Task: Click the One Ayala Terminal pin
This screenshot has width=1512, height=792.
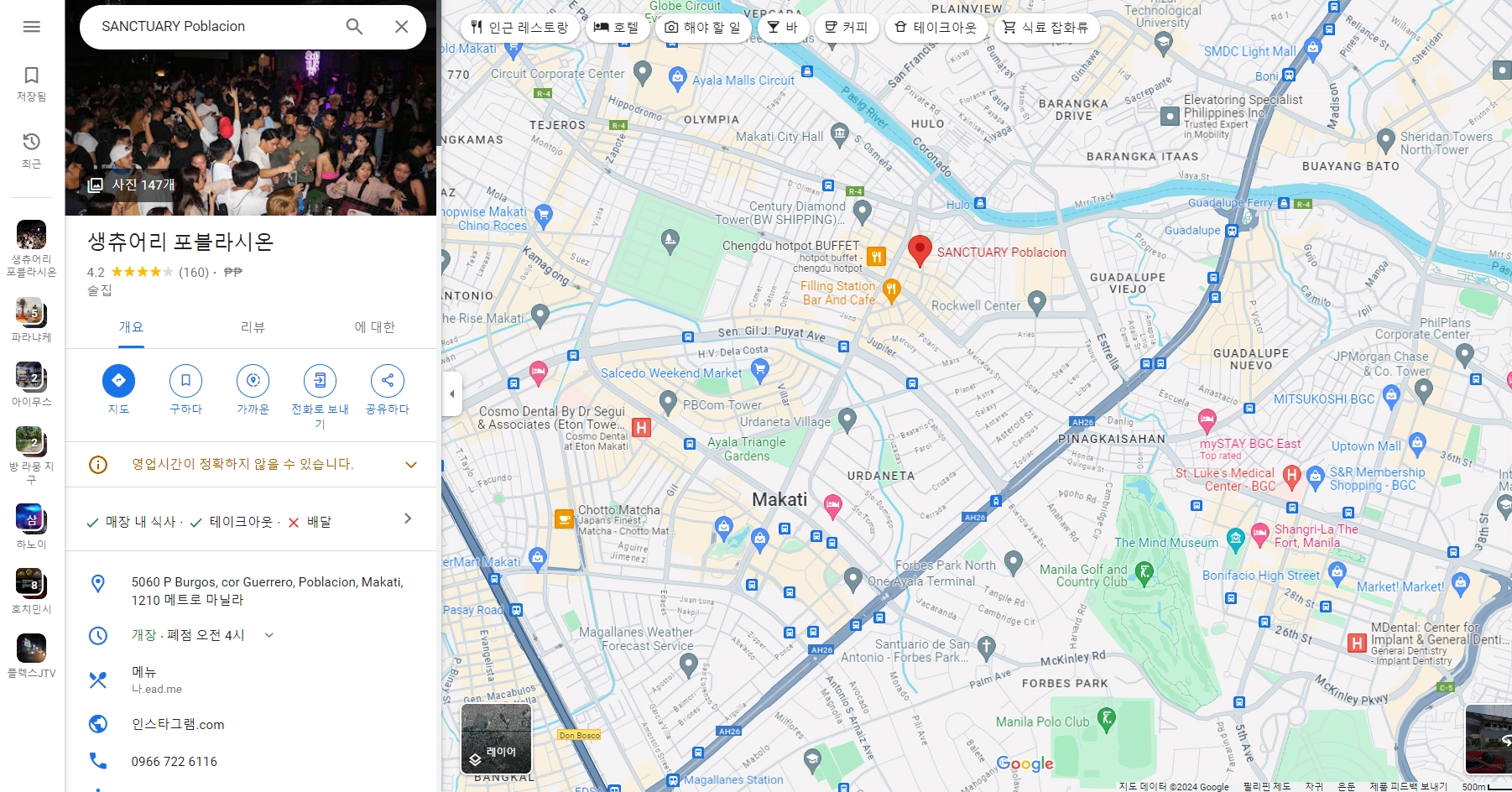Action: [853, 577]
